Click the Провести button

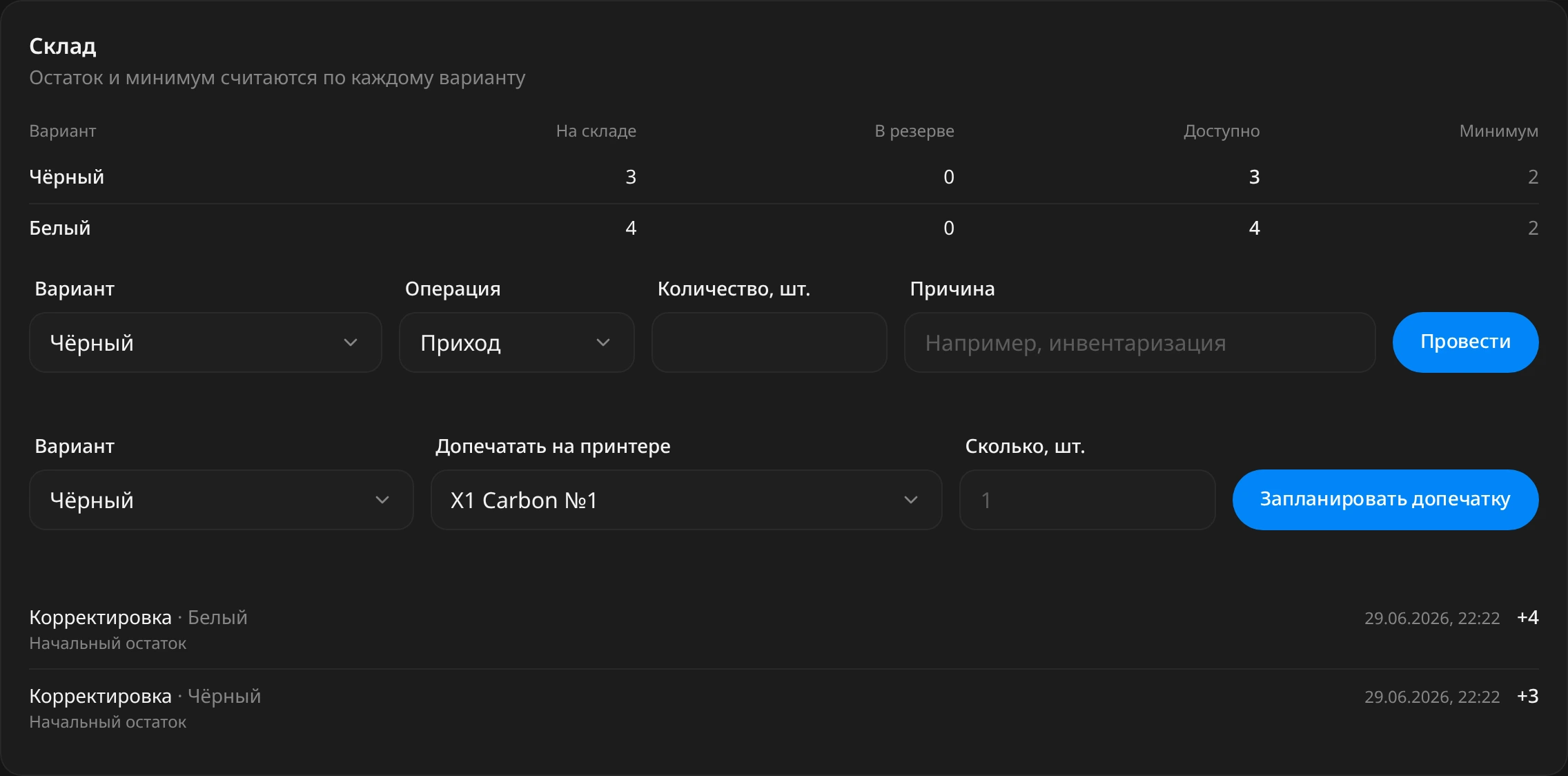[1465, 342]
